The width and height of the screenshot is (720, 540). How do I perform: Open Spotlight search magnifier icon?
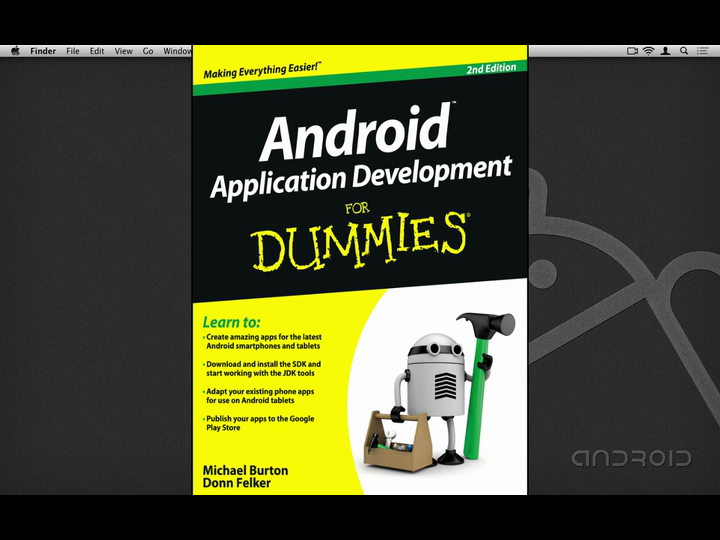tap(684, 51)
